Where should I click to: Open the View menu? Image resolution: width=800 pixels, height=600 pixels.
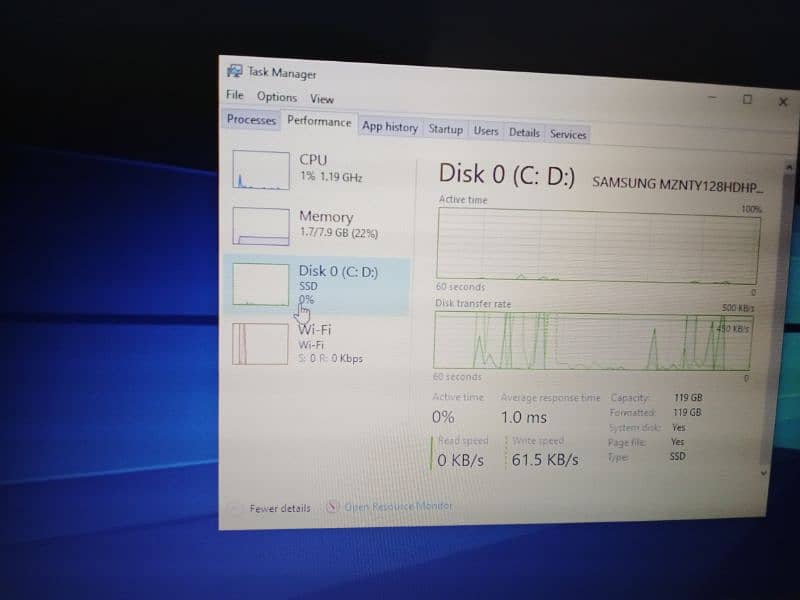pos(321,98)
